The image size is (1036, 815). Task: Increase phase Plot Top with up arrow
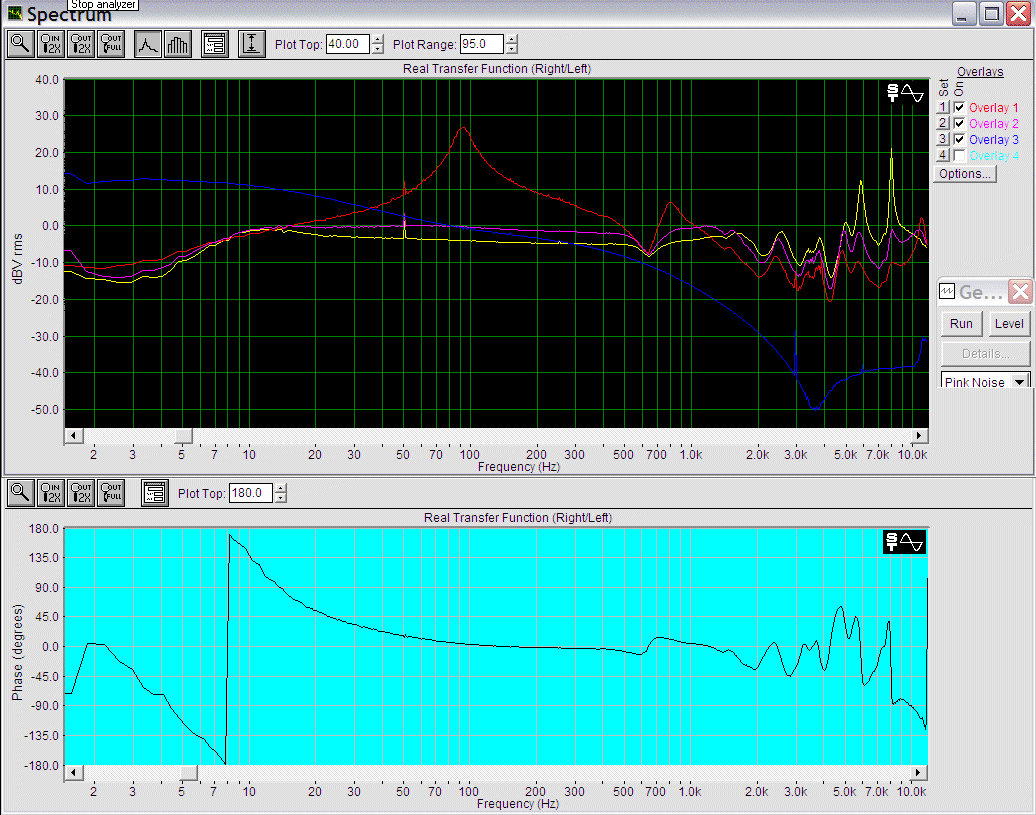281,488
